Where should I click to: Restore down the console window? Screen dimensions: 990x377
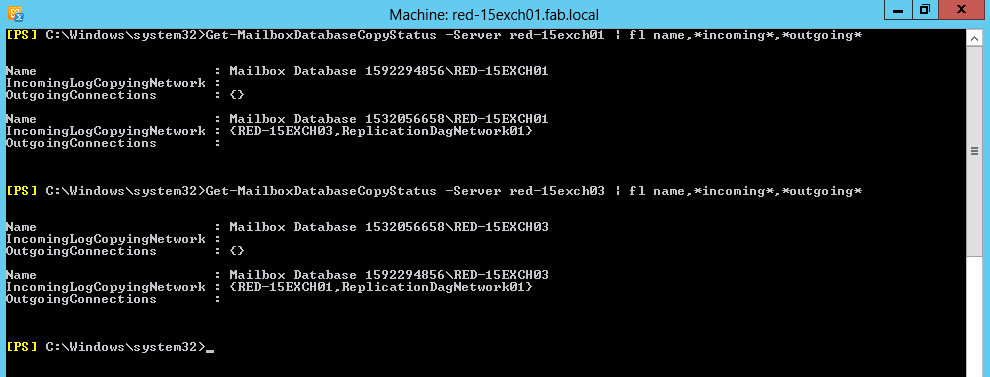tap(924, 10)
